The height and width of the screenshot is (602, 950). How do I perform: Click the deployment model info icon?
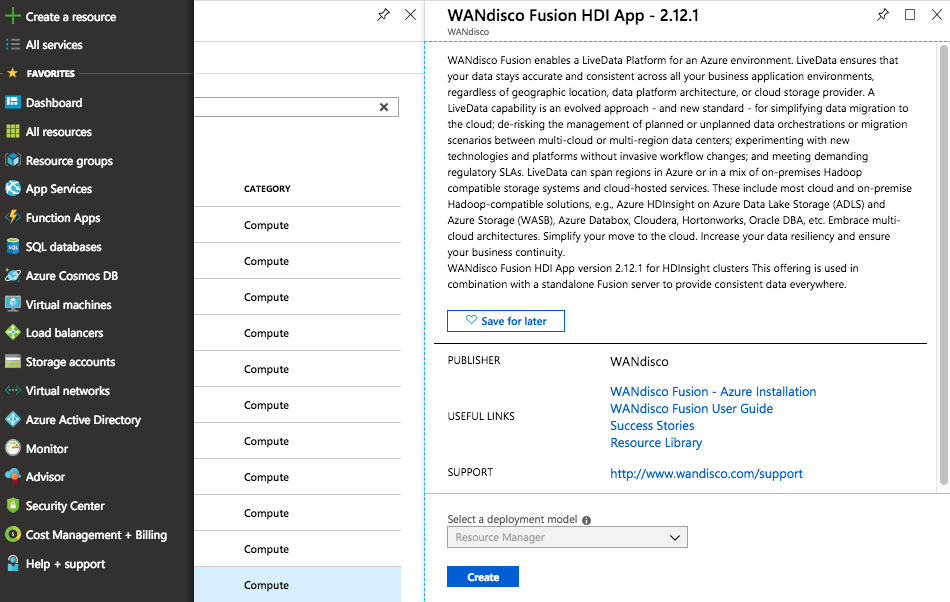pos(586,520)
